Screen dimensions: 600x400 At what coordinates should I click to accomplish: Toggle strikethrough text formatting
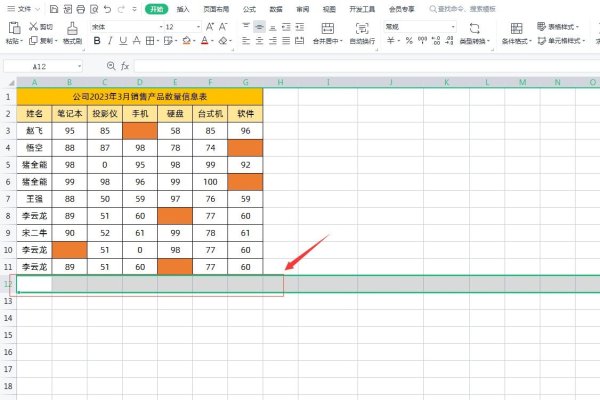(137, 41)
